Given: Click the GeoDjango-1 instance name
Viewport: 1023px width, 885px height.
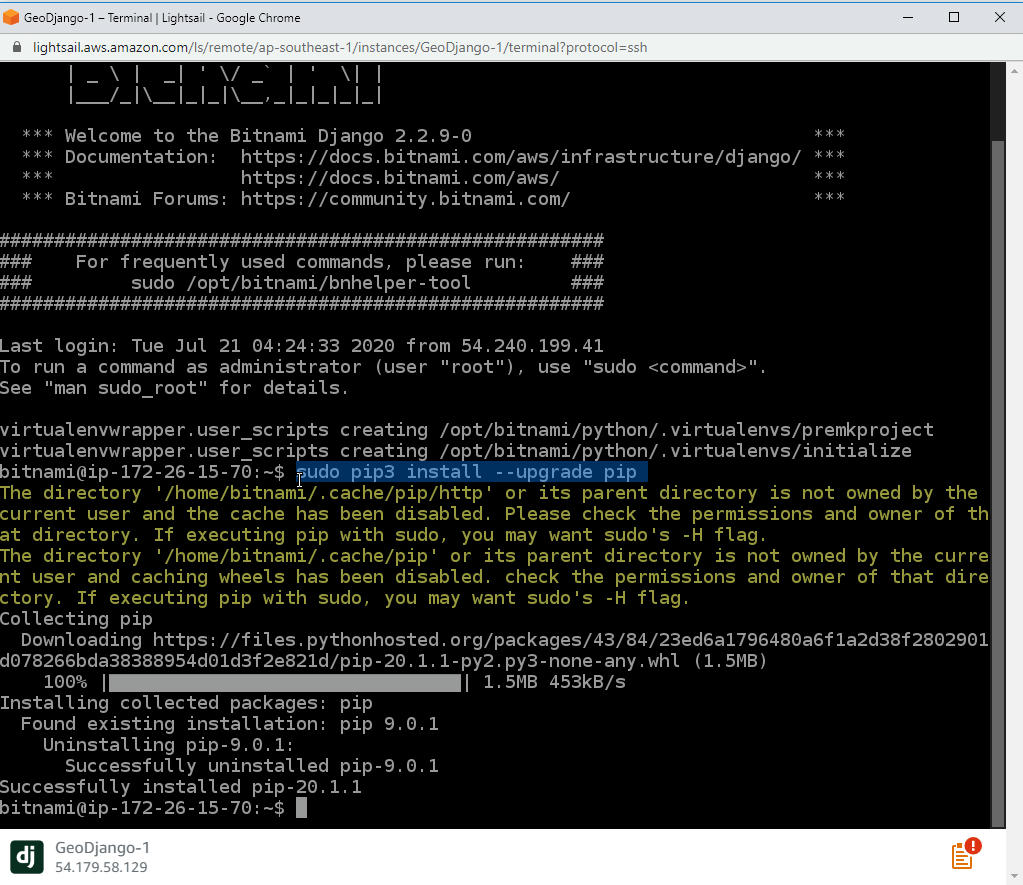Looking at the screenshot, I should tap(102, 848).
